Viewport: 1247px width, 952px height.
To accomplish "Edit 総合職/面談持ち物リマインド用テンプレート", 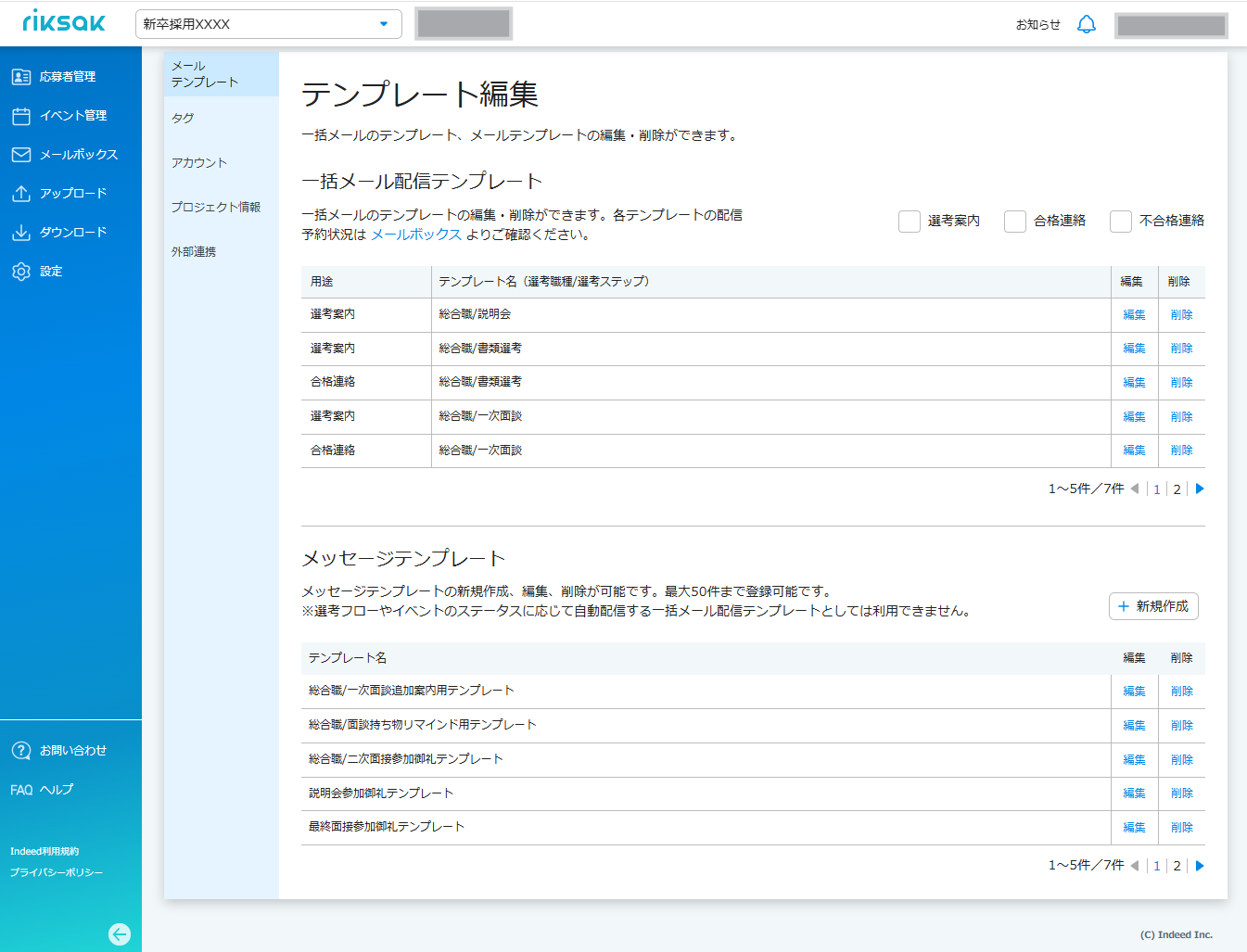I will (1134, 726).
